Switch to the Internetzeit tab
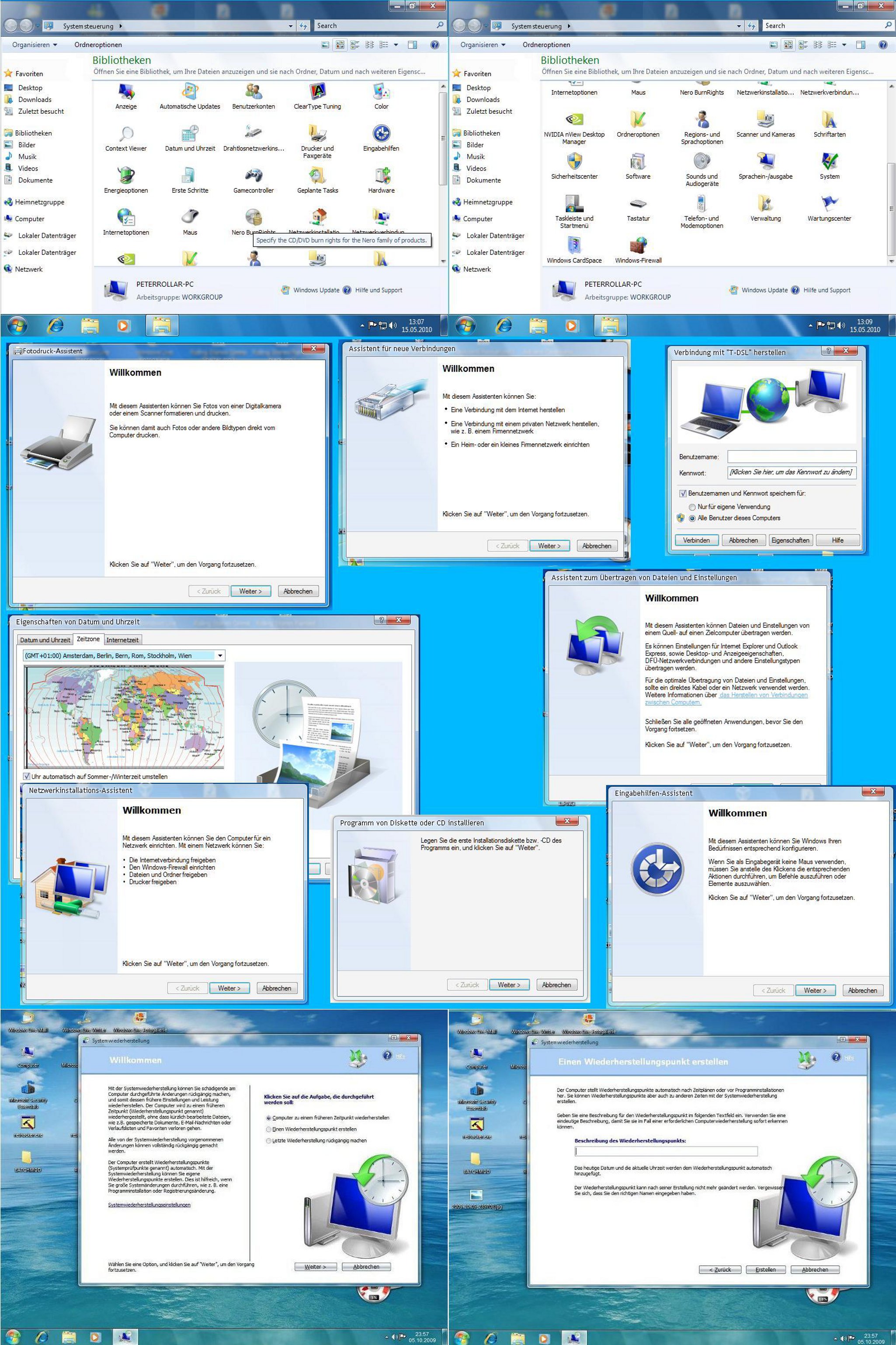The width and height of the screenshot is (896, 1345). click(122, 640)
